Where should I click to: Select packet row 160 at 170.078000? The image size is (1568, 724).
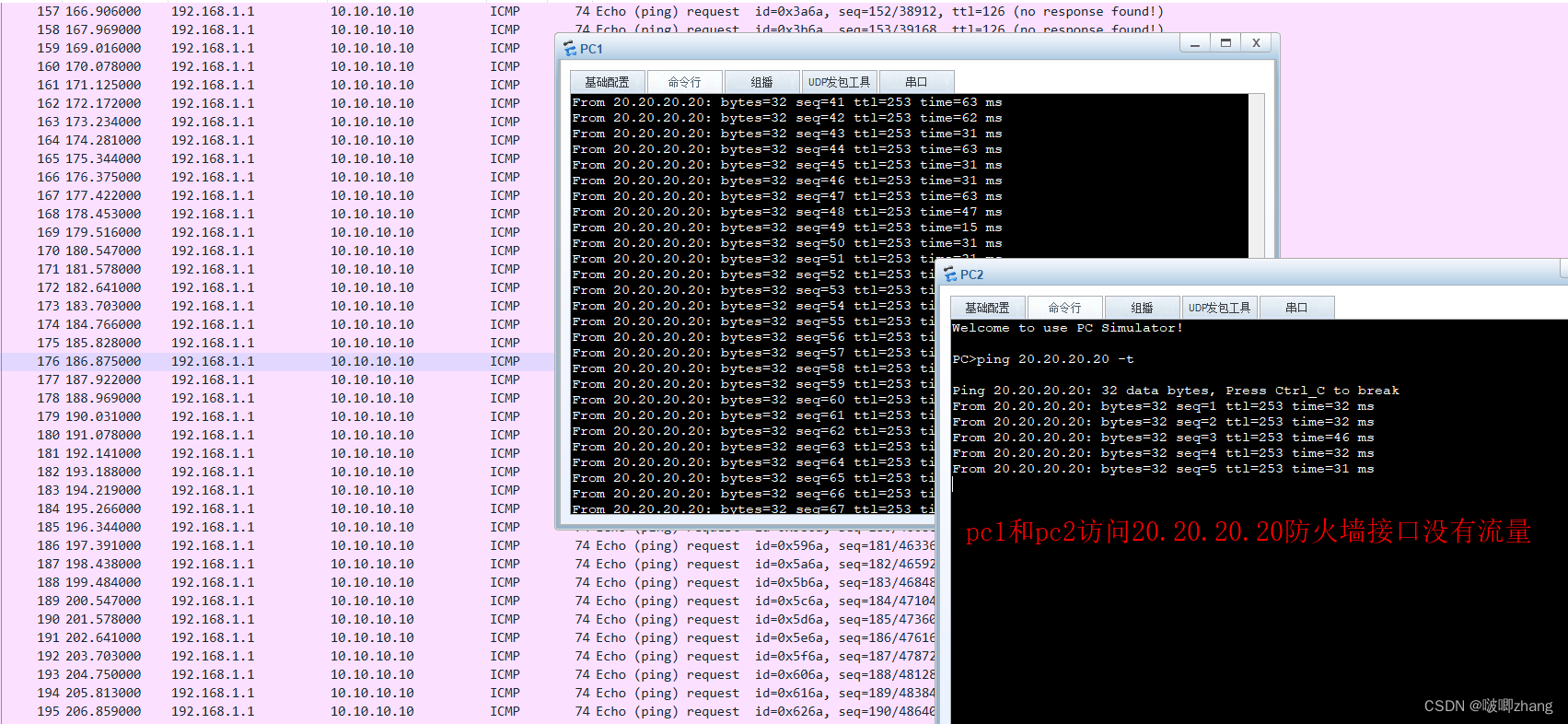(x=276, y=66)
